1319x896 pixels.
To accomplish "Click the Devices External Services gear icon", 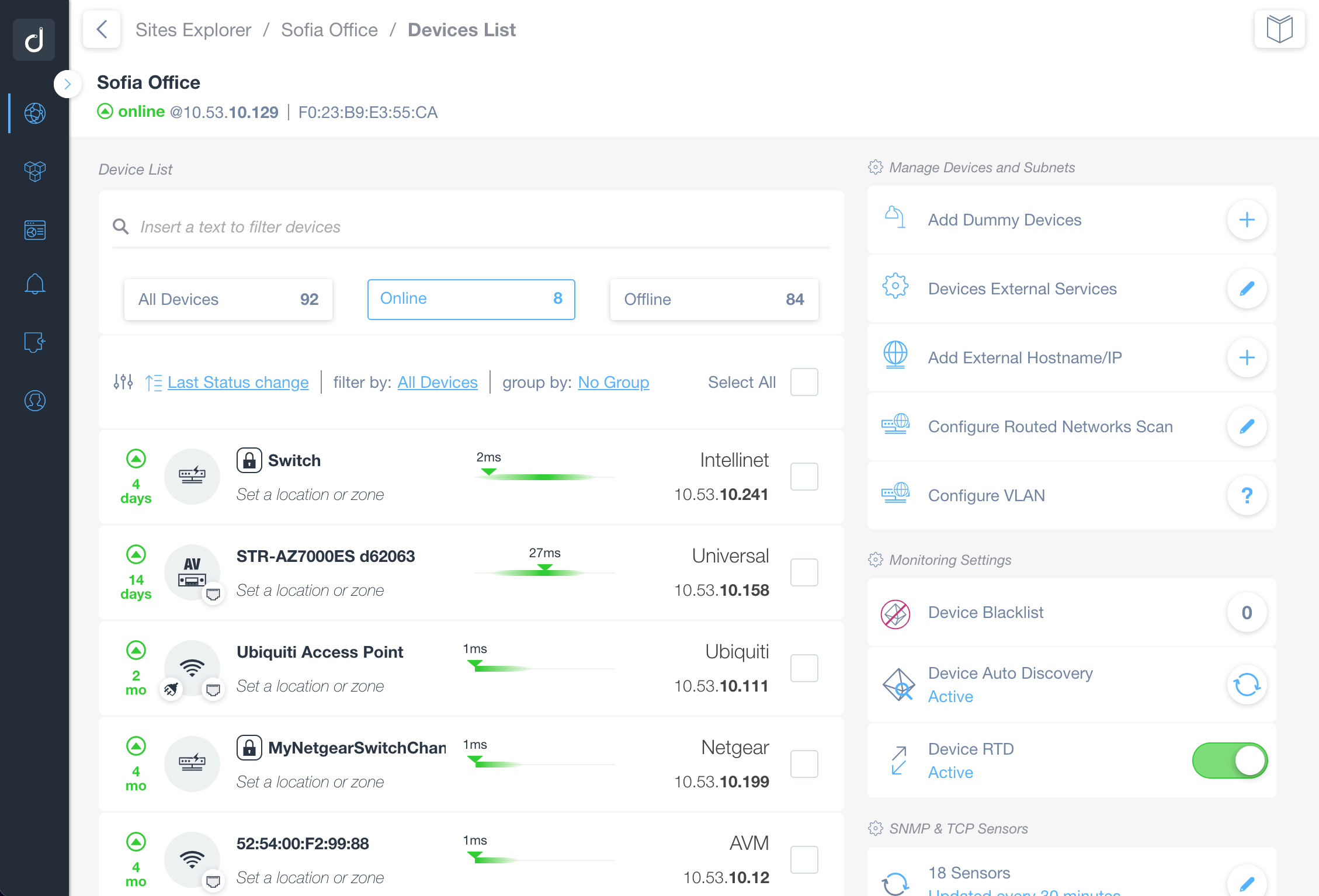I will click(x=895, y=286).
